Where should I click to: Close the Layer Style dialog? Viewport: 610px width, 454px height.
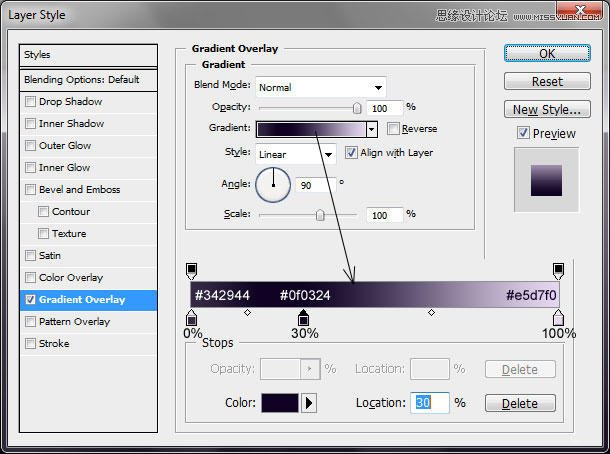[579, 9]
